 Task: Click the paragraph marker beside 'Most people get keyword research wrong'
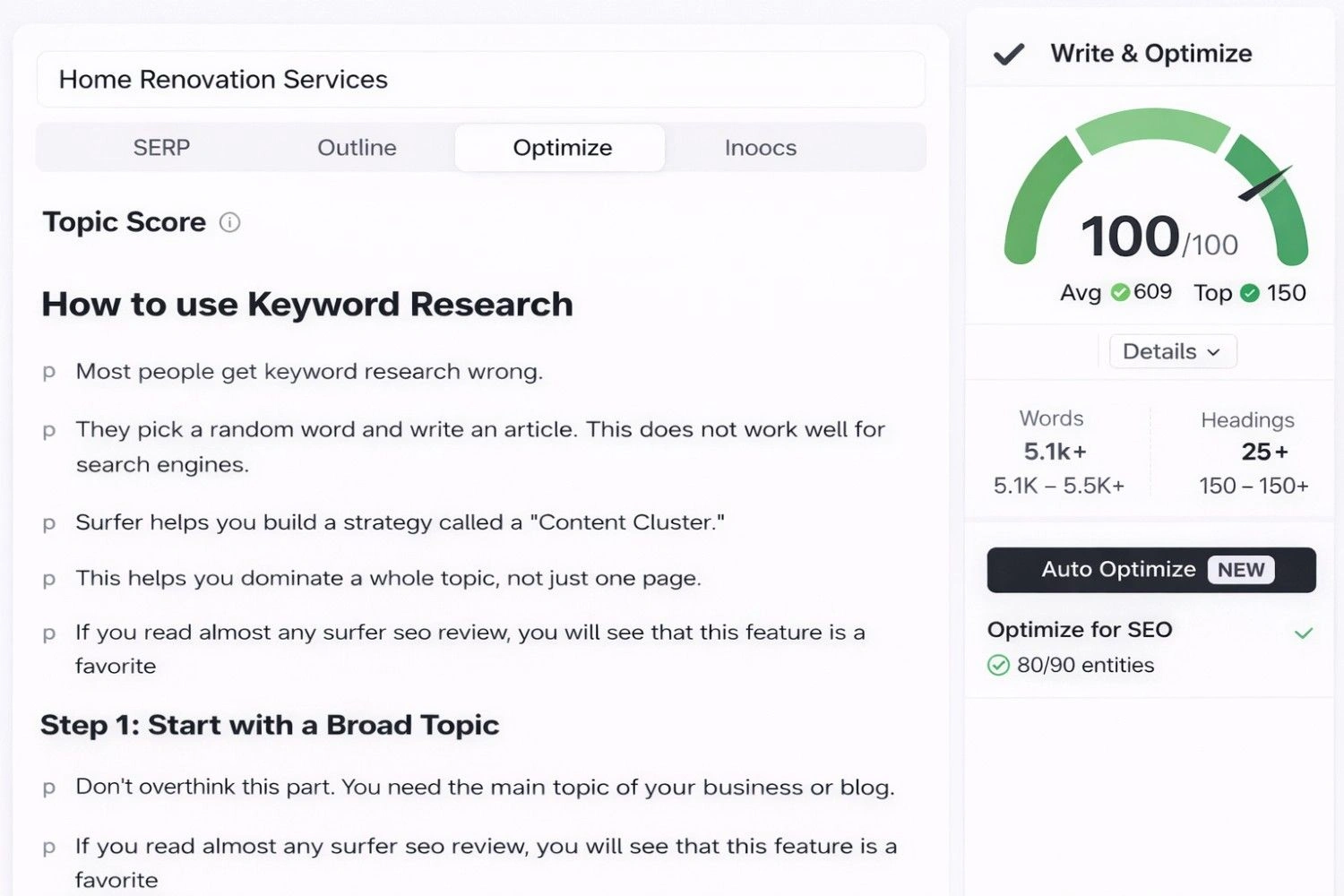[x=48, y=372]
